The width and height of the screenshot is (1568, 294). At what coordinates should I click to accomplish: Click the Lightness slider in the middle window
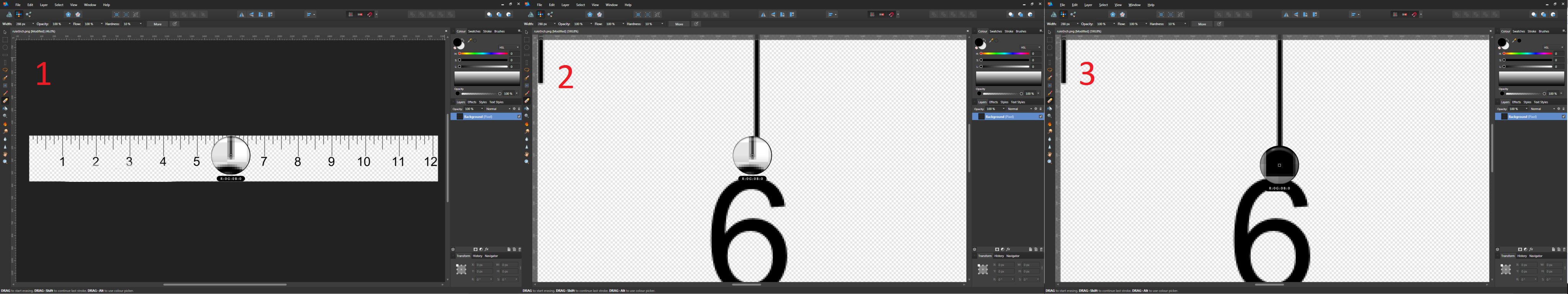coord(1005,66)
